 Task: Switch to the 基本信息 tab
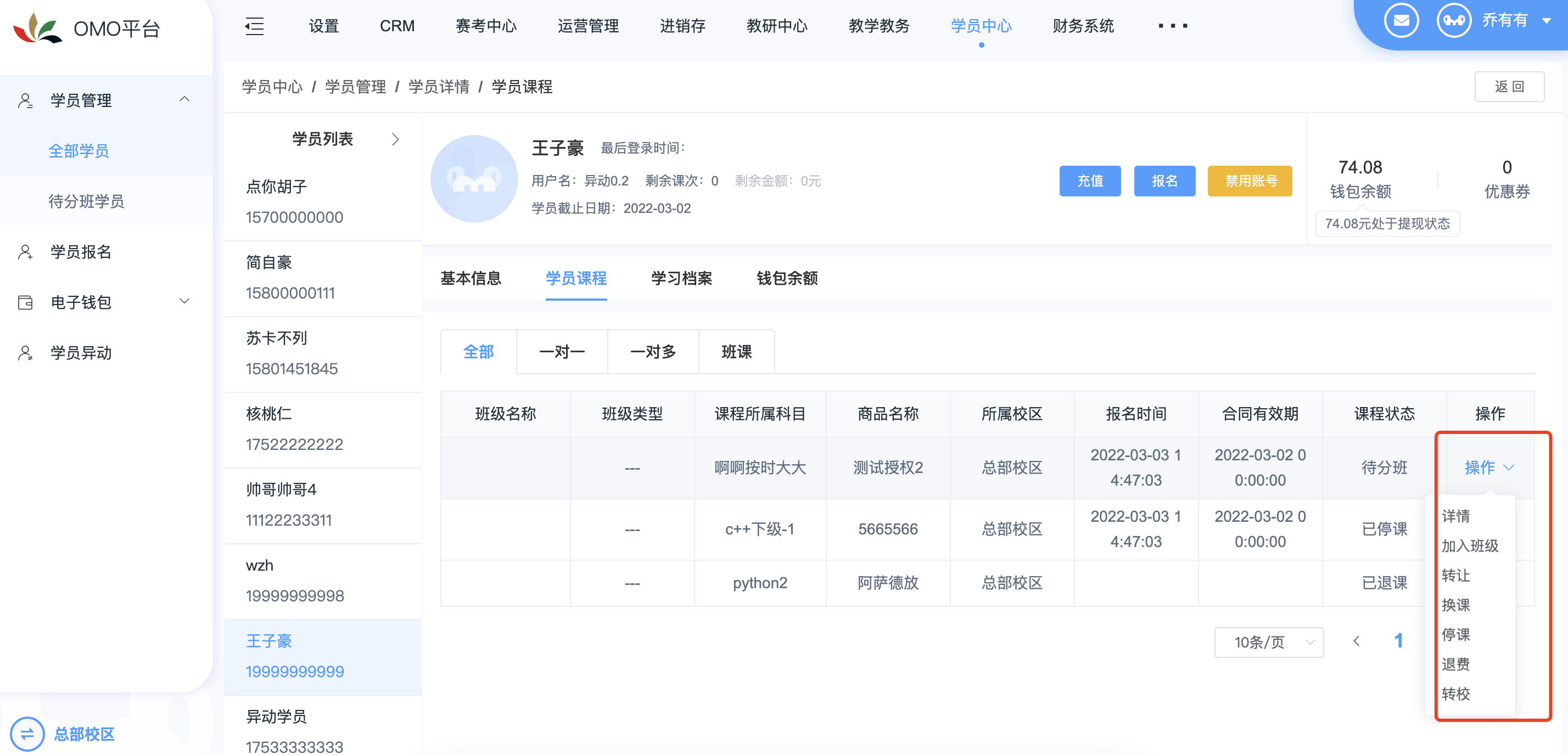point(471,279)
